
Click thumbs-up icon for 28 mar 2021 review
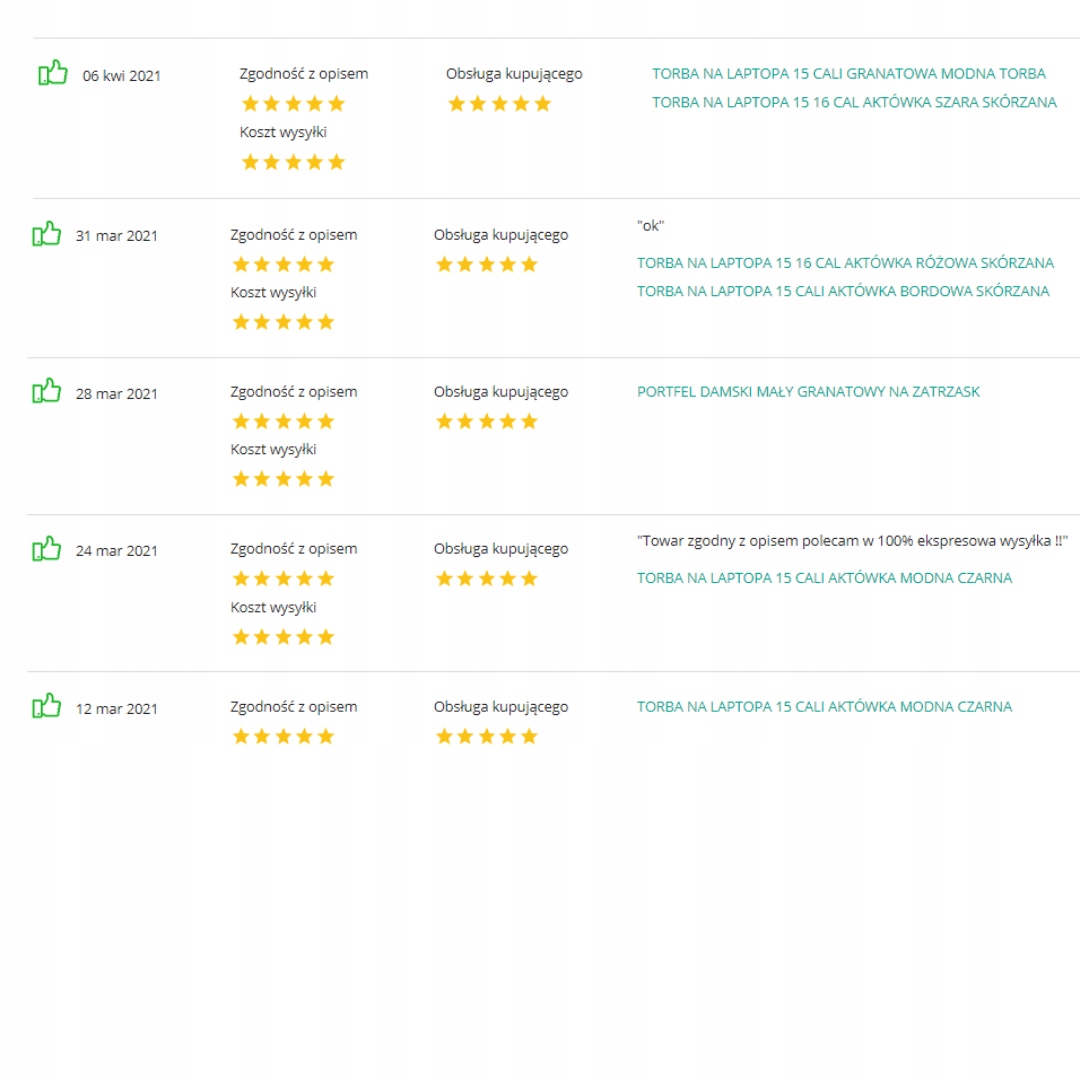pyautogui.click(x=46, y=391)
